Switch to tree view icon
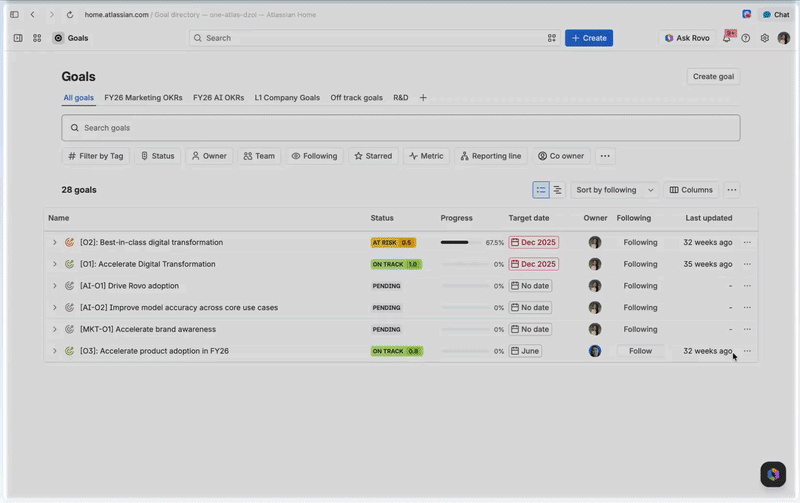This screenshot has height=503, width=800. pos(557,190)
